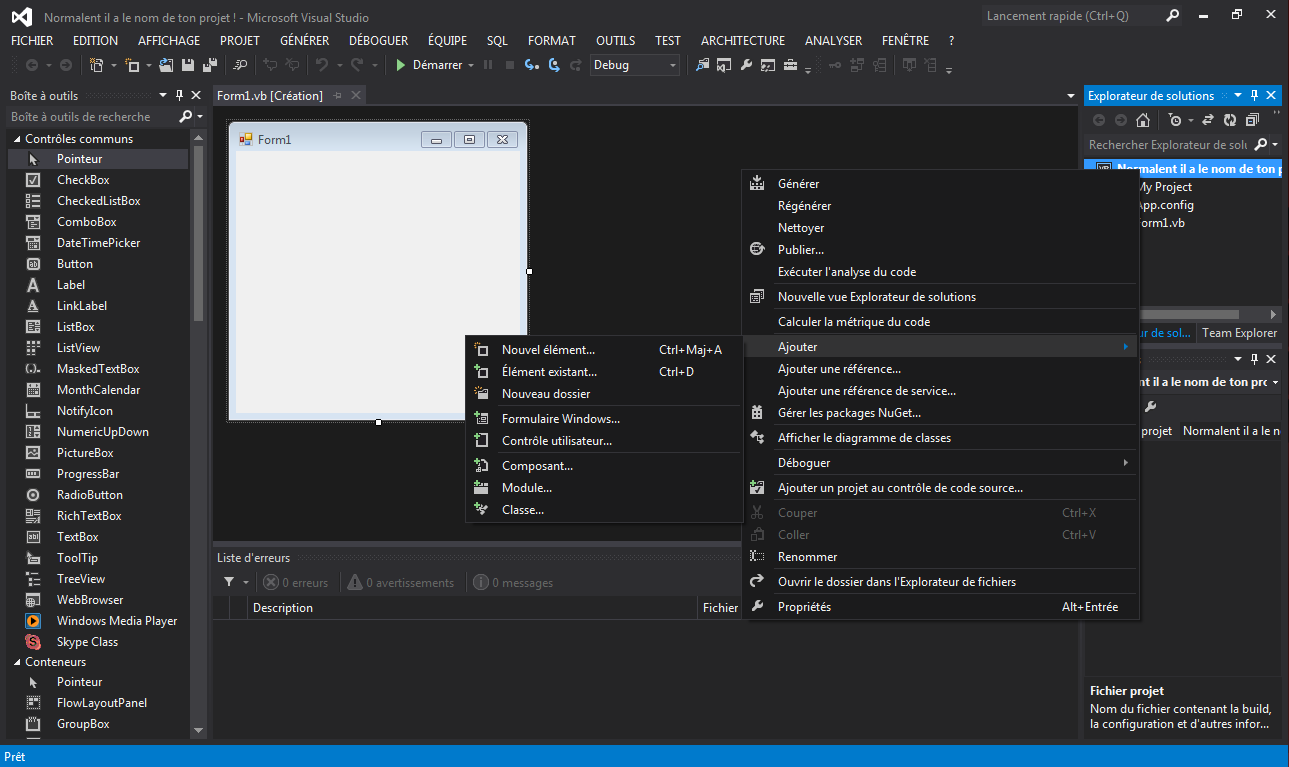Viewport: 1289px width, 767px height.
Task: Open Boîte à outils window options dropdown
Action: [163, 96]
